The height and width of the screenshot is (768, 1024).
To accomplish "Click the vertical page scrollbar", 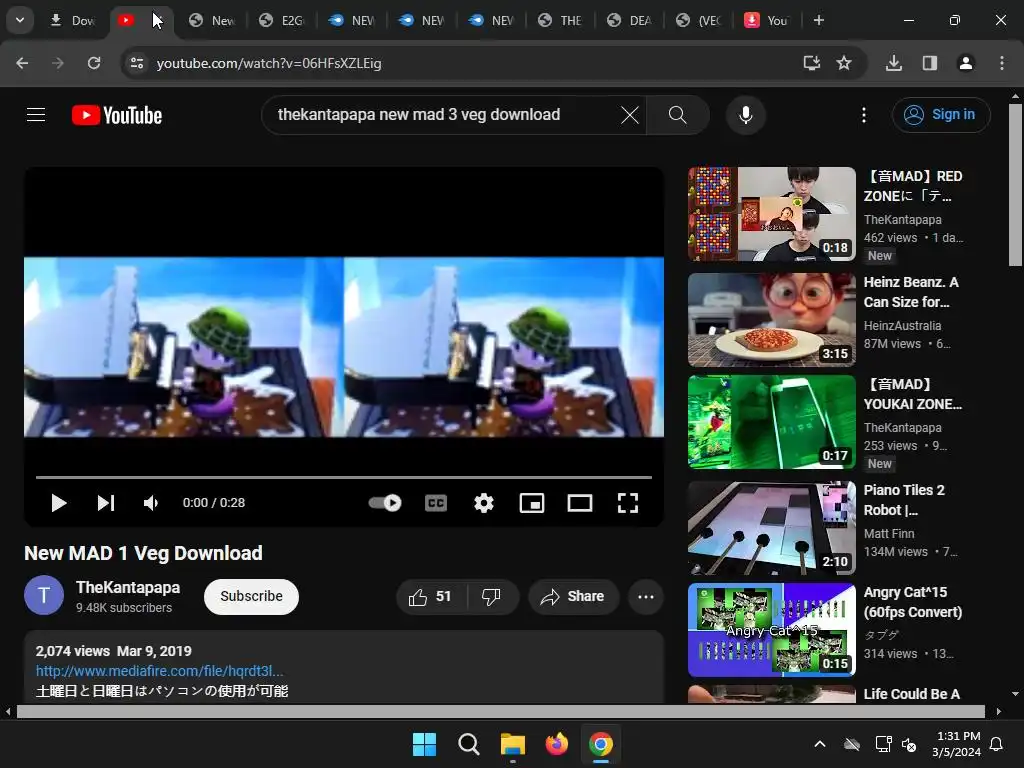I will 1015,184.
